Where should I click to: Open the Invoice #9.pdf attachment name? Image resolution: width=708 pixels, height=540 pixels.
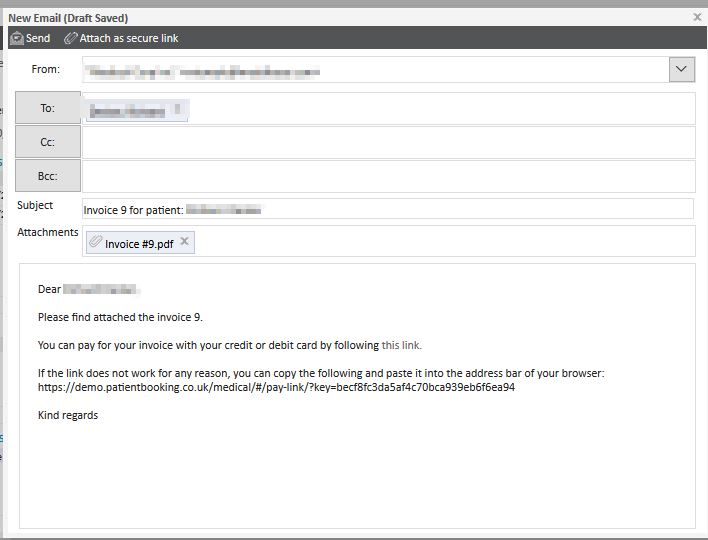(139, 243)
